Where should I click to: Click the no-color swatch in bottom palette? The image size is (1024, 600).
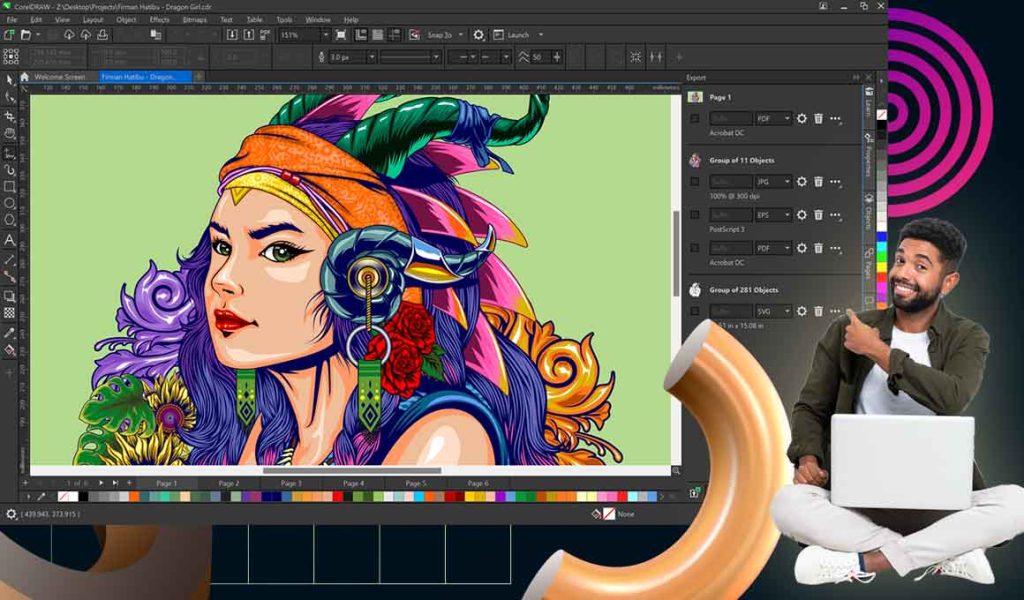click(x=63, y=497)
